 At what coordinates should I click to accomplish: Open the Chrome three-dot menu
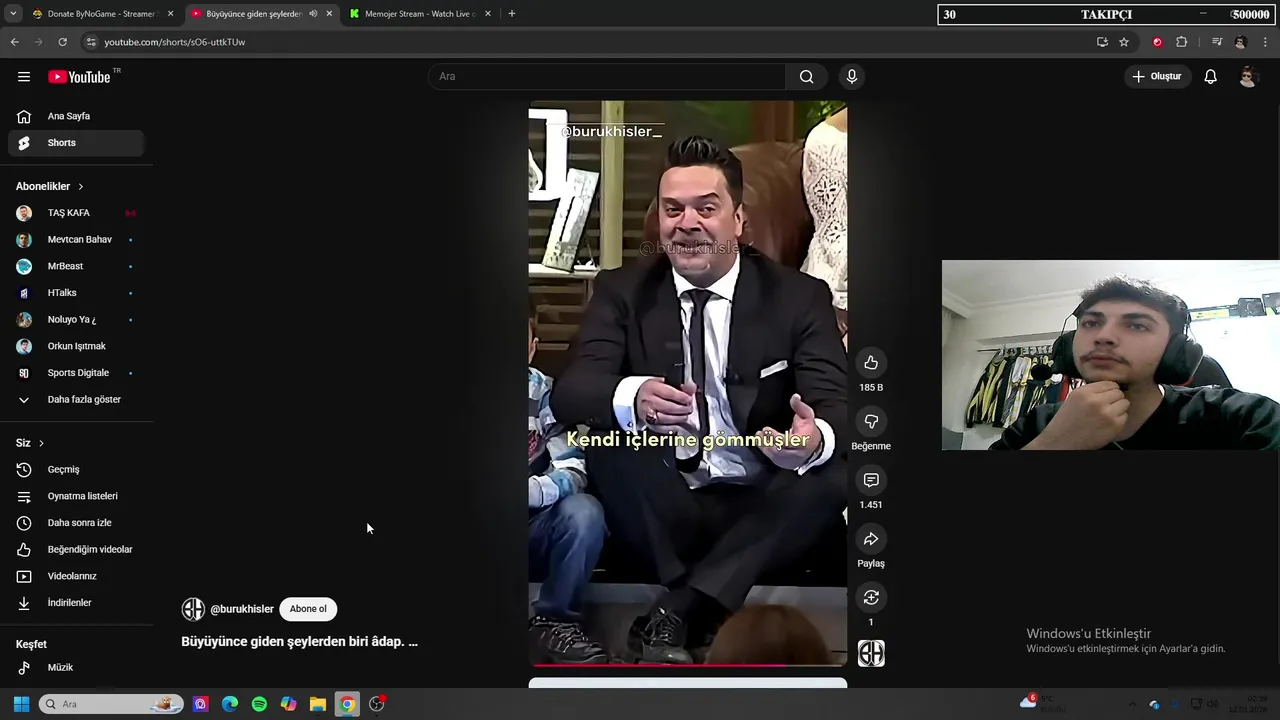click(1266, 42)
